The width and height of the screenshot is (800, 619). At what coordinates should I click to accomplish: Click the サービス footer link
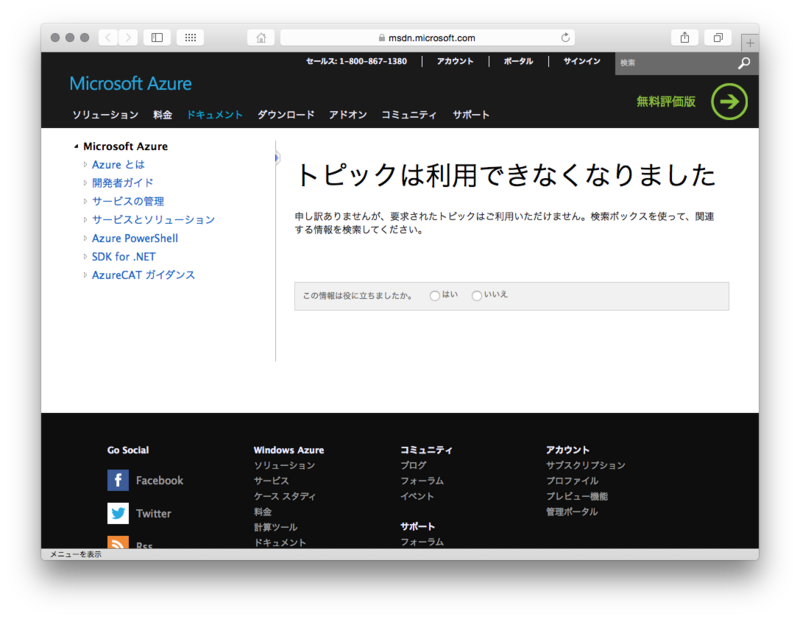click(271, 481)
